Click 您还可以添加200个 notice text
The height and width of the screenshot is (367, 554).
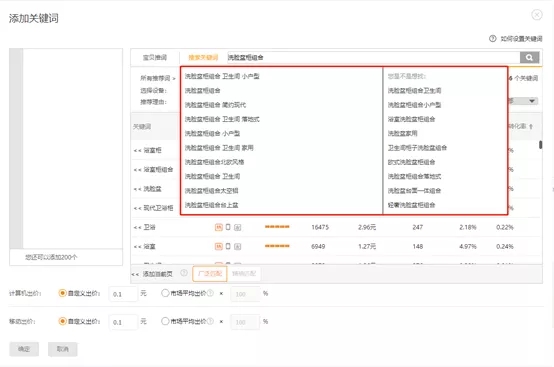click(51, 258)
